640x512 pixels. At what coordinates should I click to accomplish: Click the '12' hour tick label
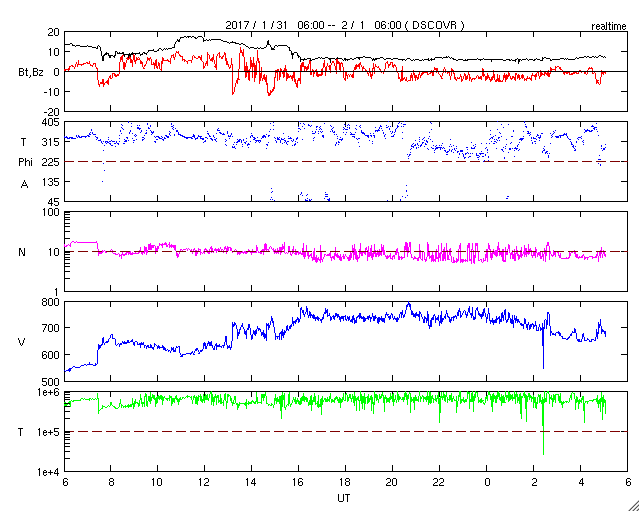[204, 482]
